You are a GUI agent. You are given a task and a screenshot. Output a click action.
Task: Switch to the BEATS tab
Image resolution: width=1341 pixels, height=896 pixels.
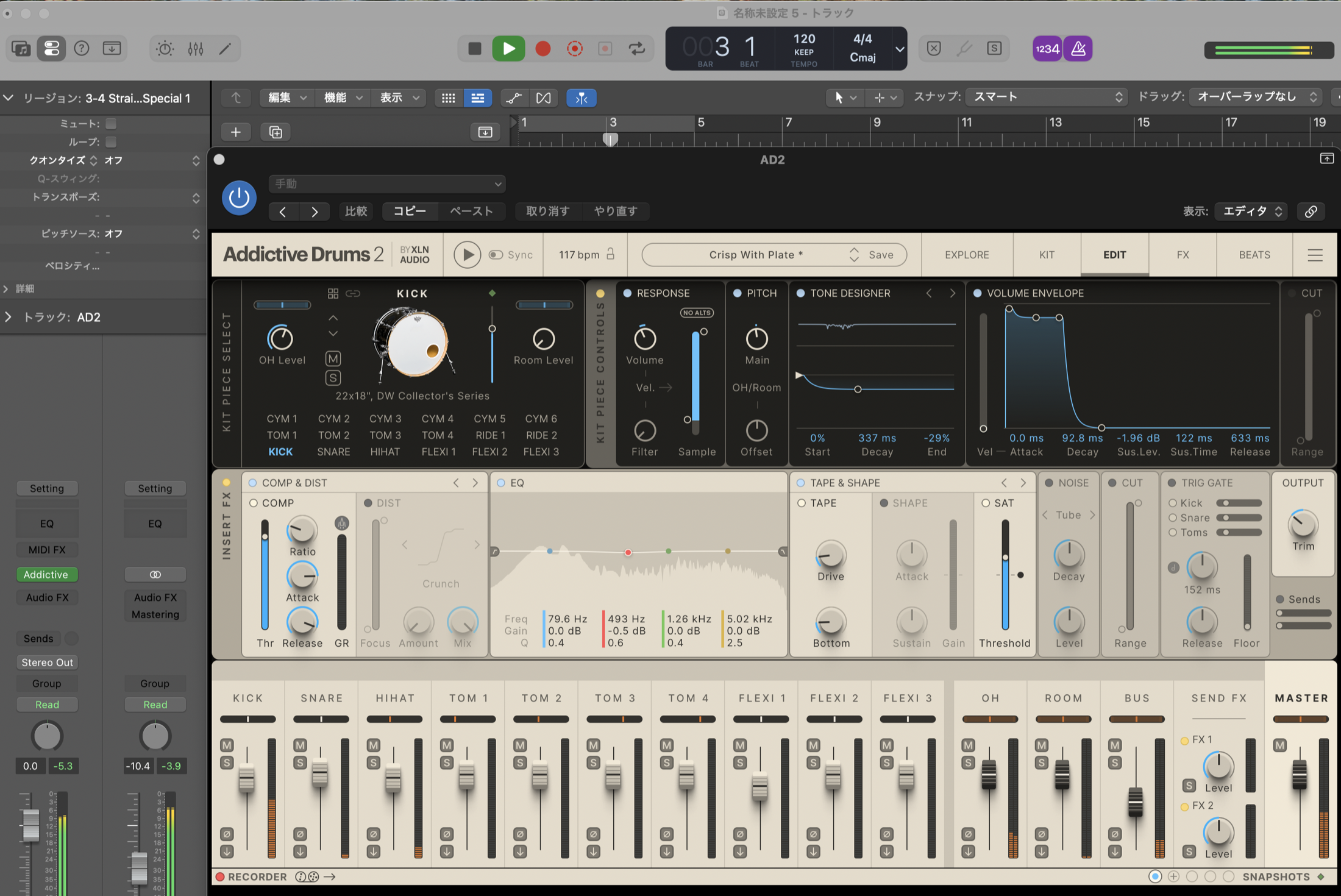point(1254,255)
